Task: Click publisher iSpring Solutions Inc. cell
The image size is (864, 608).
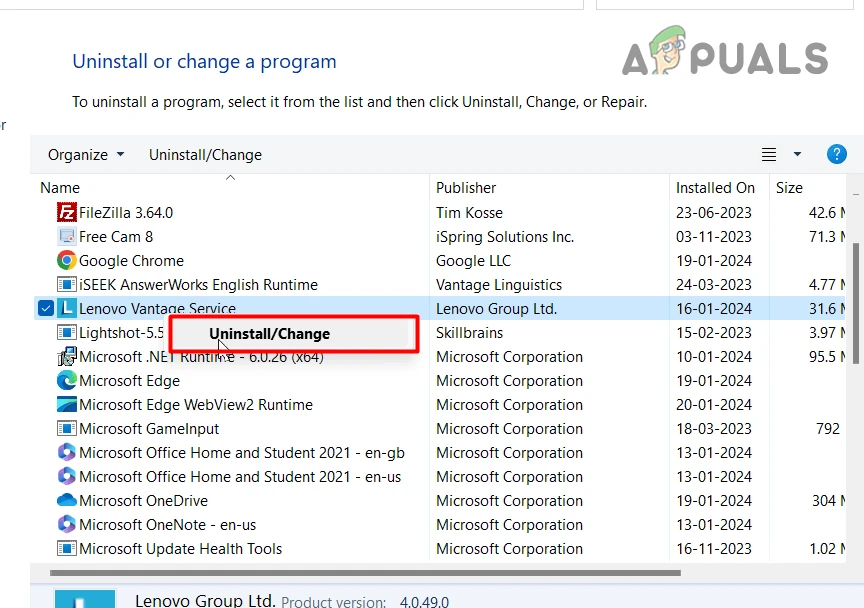Action: 505,236
